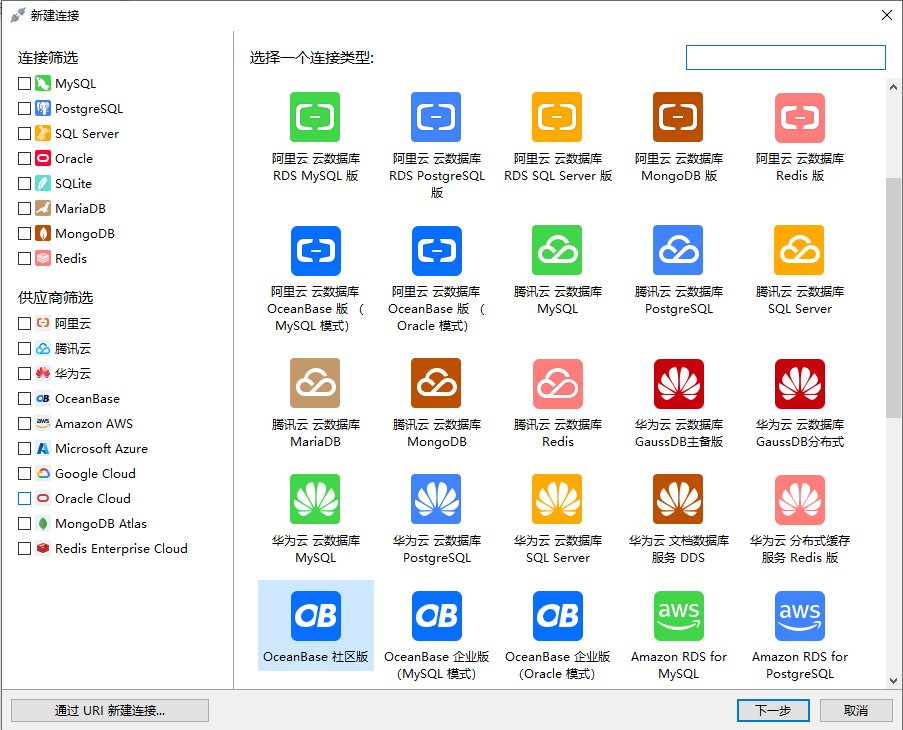Choose 华为云 云数据库 SQL Server icon

[557, 499]
